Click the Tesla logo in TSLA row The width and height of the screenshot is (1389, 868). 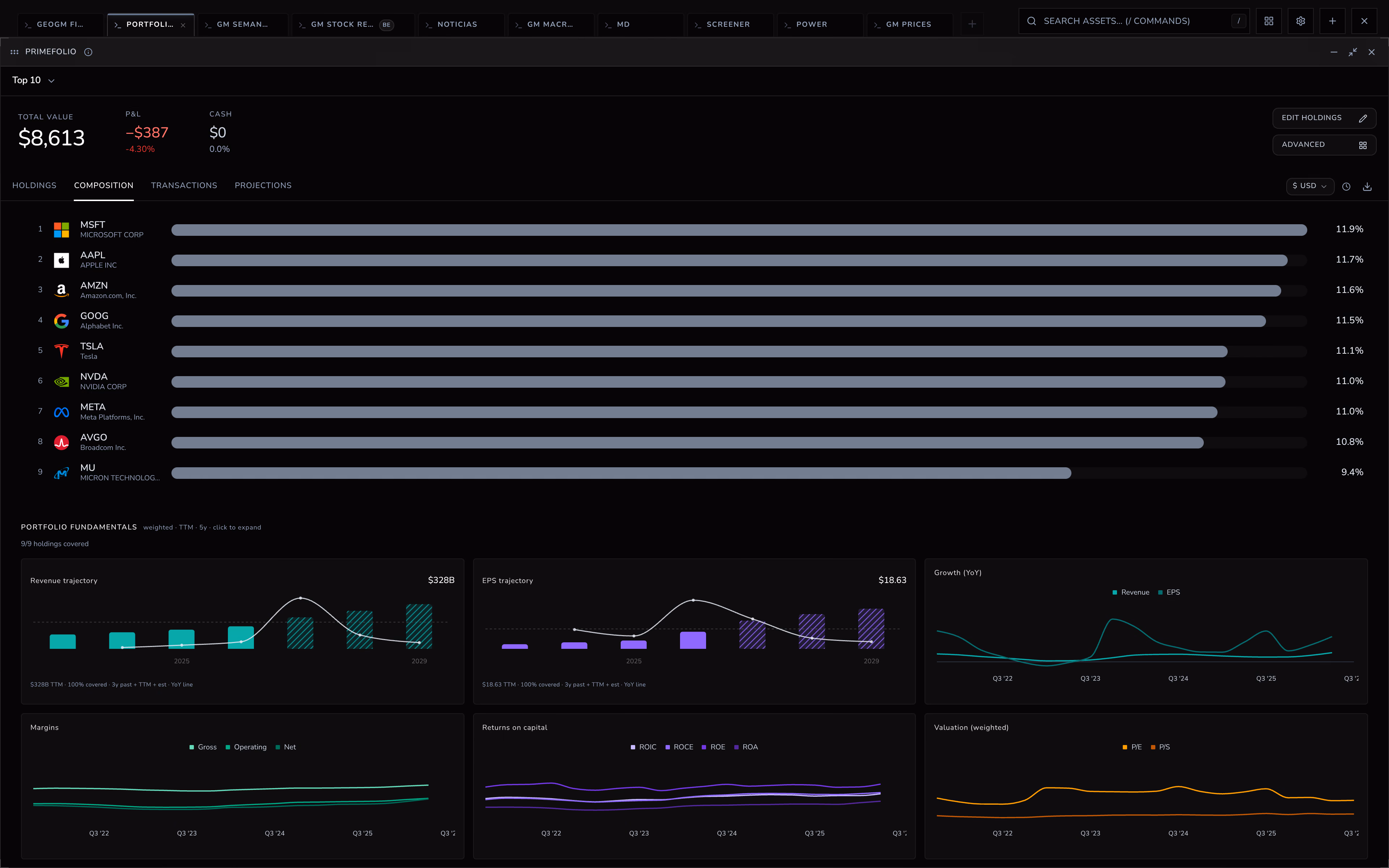[61, 351]
